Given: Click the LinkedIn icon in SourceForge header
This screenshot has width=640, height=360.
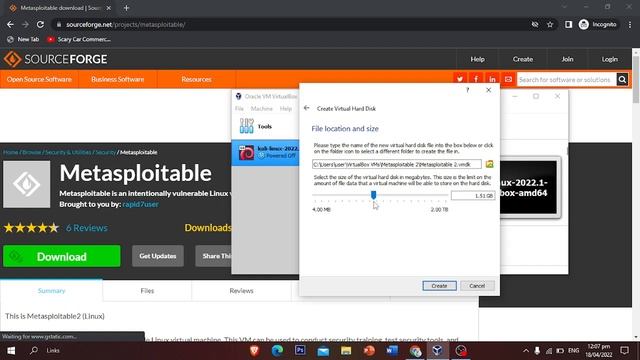Looking at the screenshot, I should coord(492,79).
